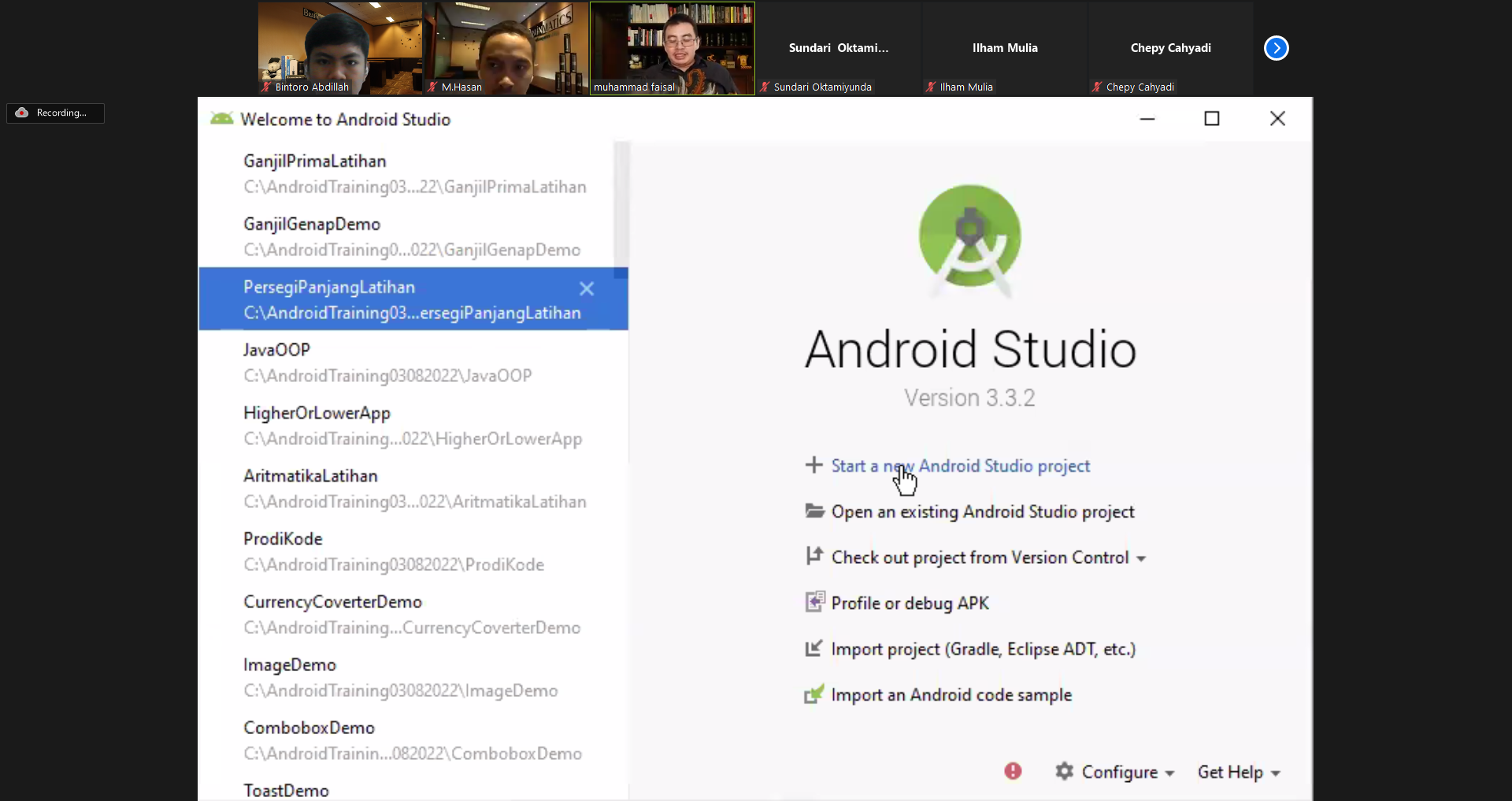The image size is (1512, 801).
Task: Open an existing Android Studio project
Action: (x=982, y=512)
